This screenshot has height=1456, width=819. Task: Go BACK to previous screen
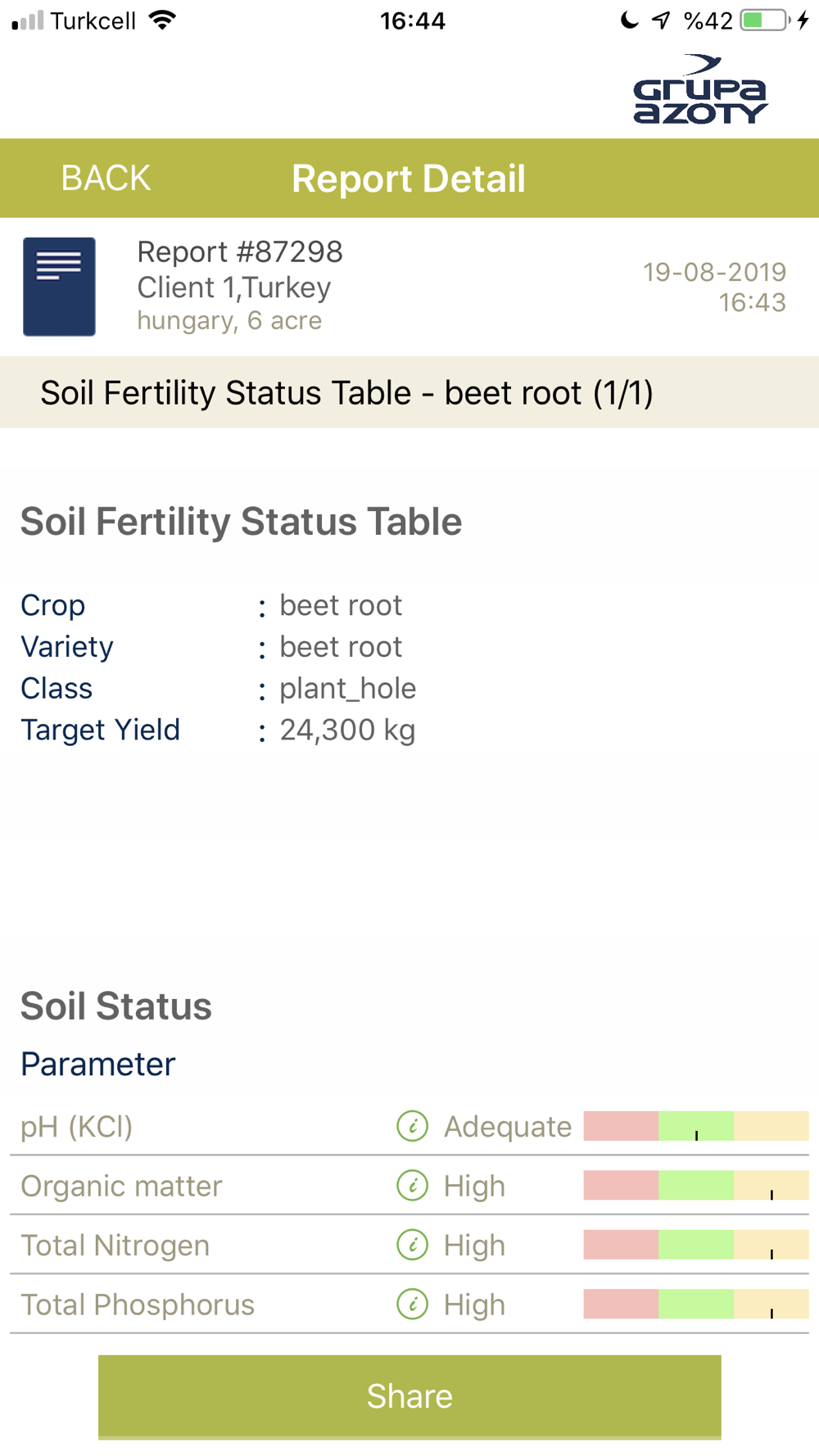click(106, 179)
